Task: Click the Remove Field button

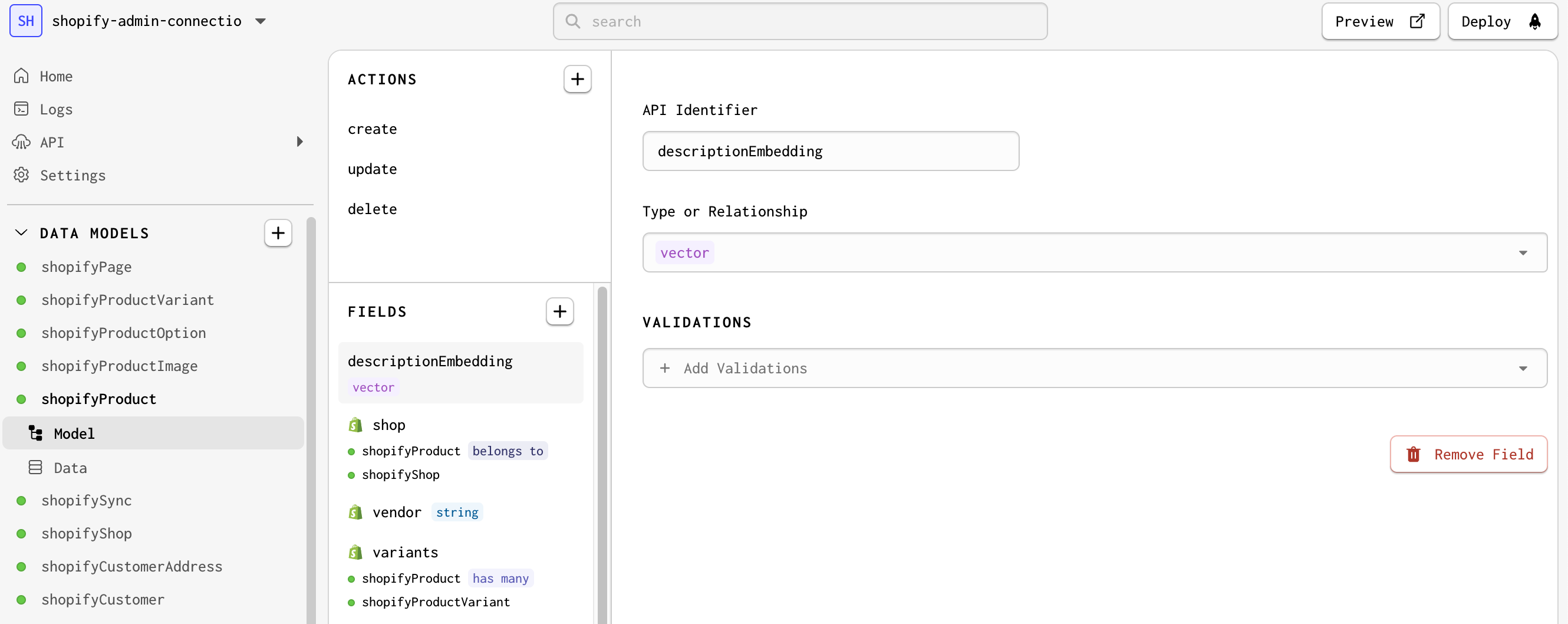Action: [1468, 454]
